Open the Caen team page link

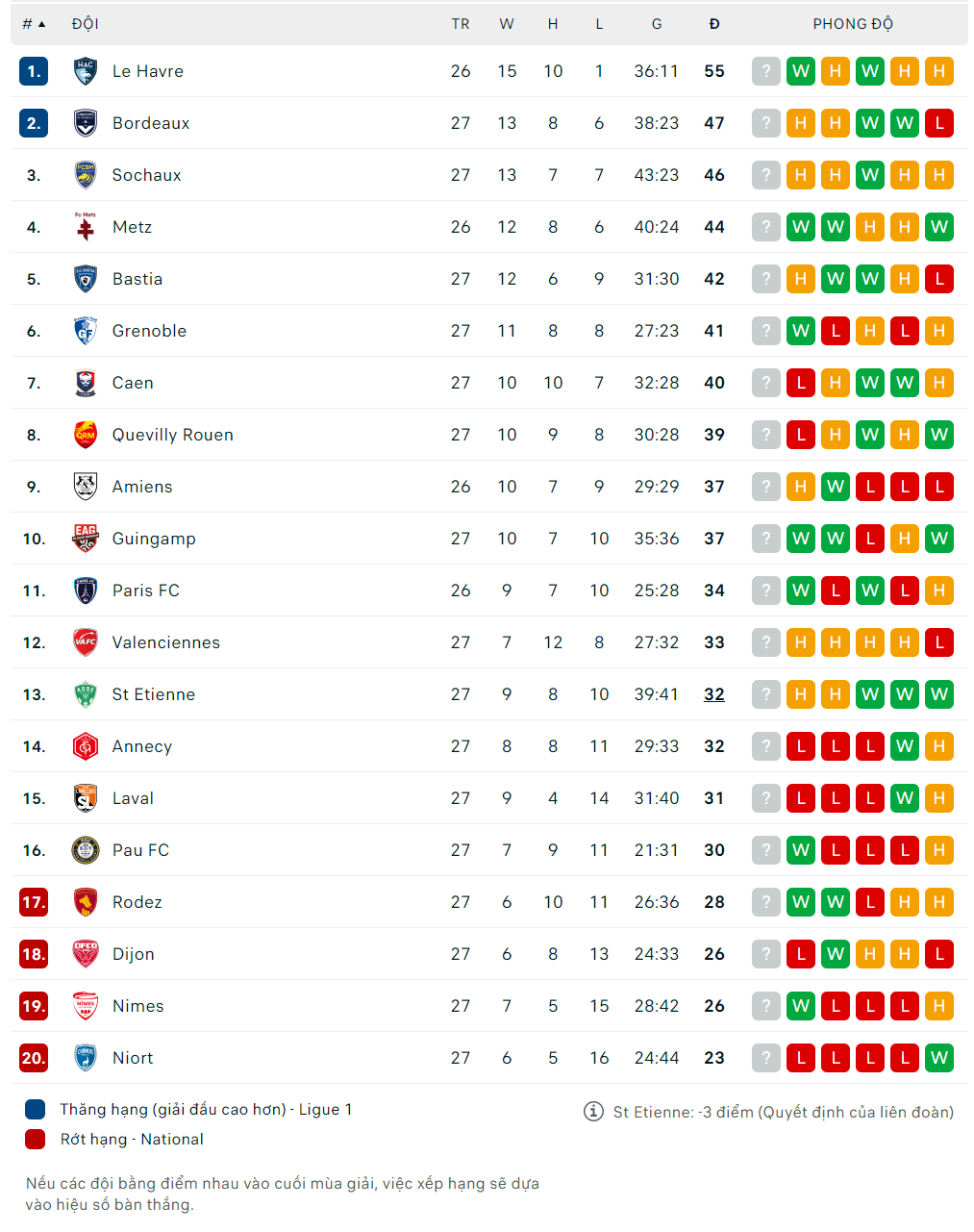click(133, 383)
